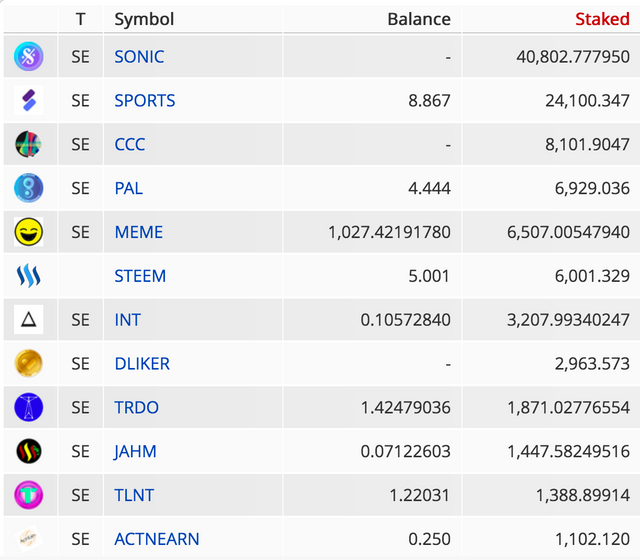Sort by the Balance column header
The image size is (640, 560).
419,19
